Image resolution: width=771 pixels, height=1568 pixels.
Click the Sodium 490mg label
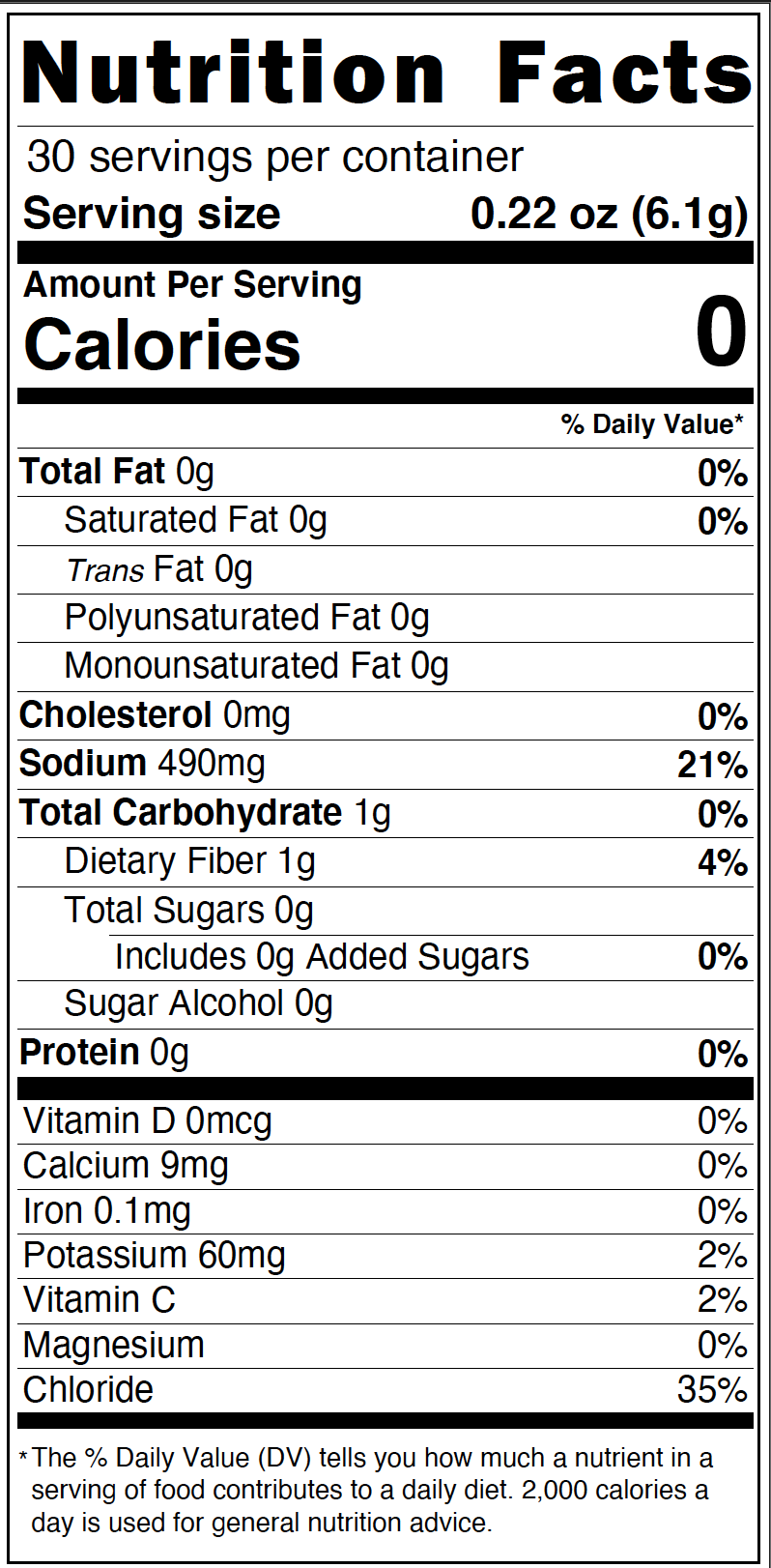click(x=142, y=764)
